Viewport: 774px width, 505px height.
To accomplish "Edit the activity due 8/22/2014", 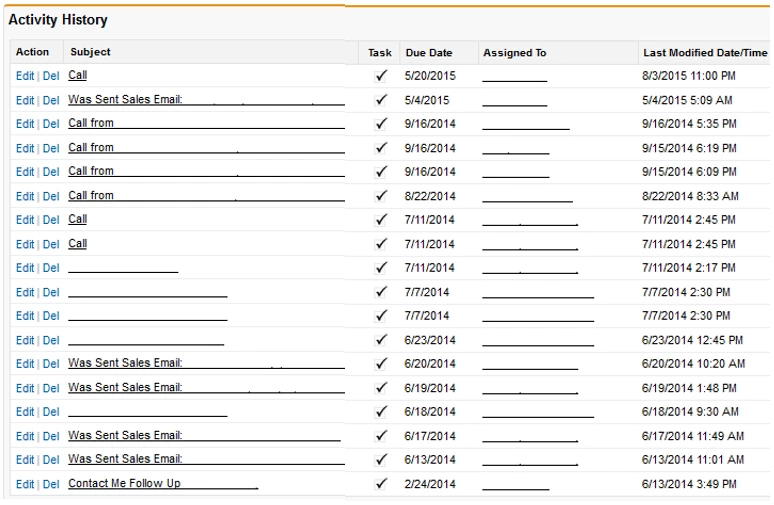I will [25, 196].
